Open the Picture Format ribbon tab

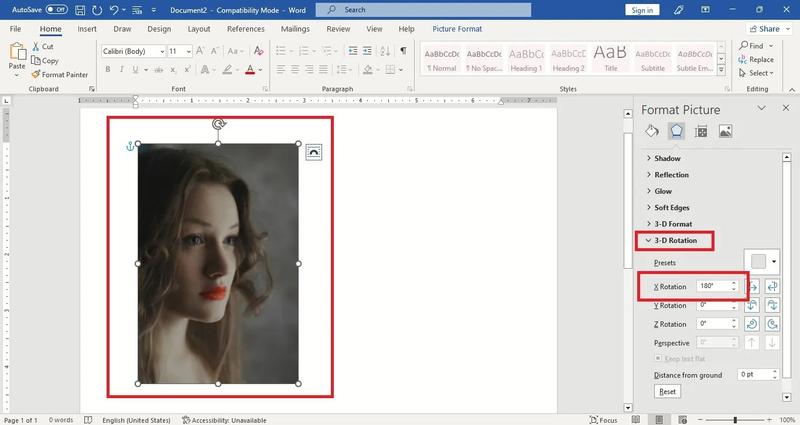[x=457, y=29]
